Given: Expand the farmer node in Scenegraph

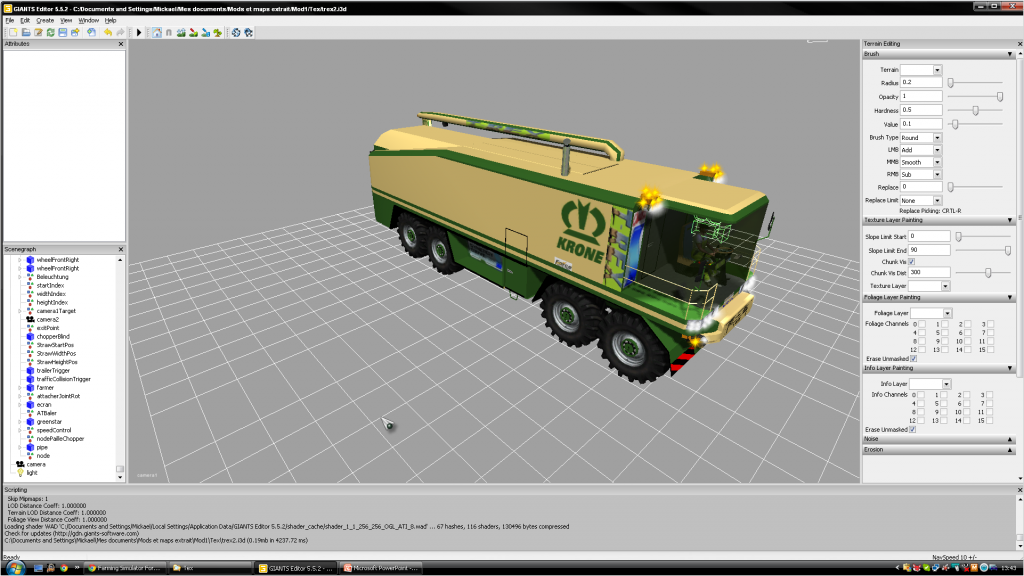Looking at the screenshot, I should tap(20, 387).
